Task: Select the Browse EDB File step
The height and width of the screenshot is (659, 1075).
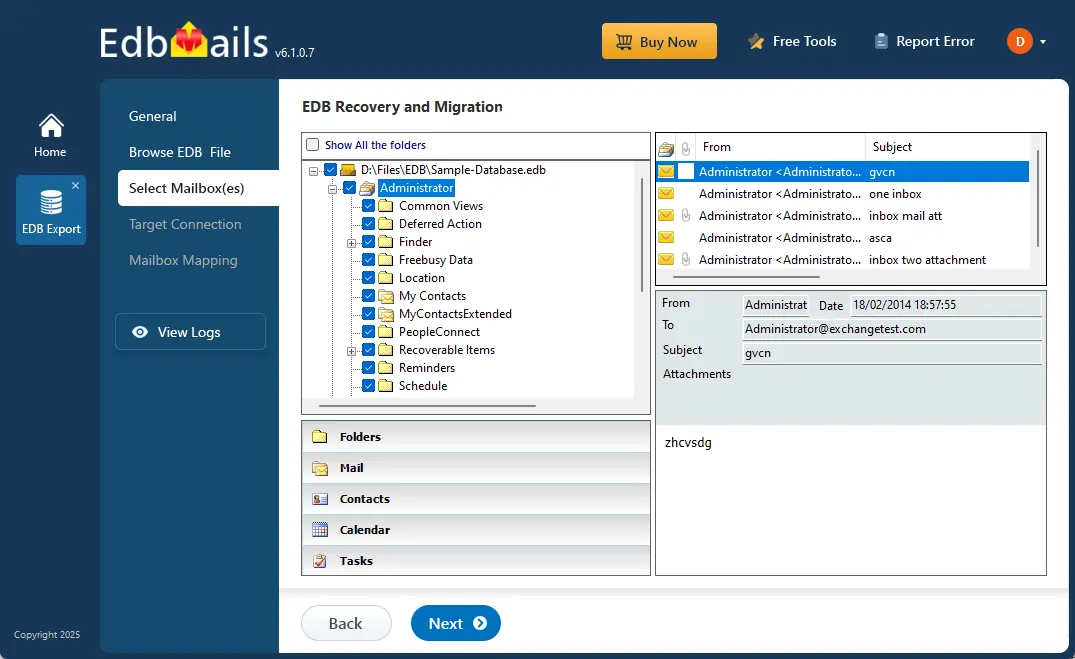Action: click(180, 152)
